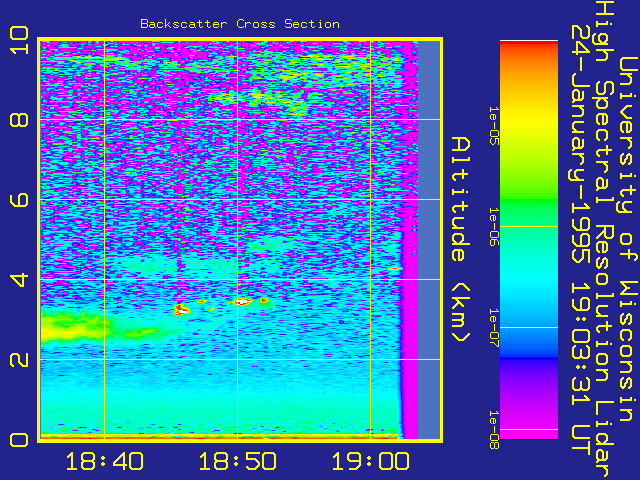This screenshot has height=480, width=640.
Task: Pick the magenta bottom of the colorbar
Action: [x=529, y=429]
